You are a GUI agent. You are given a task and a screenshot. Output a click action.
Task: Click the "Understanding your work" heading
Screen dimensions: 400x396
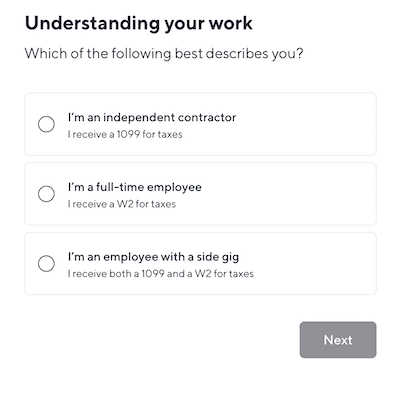139,24
